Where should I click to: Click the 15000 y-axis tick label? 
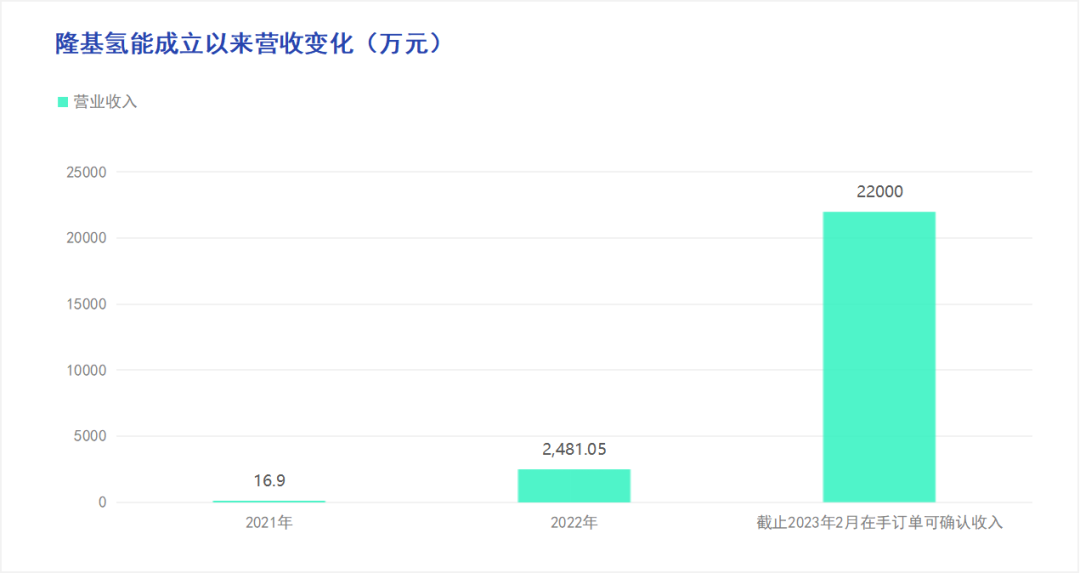point(86,304)
